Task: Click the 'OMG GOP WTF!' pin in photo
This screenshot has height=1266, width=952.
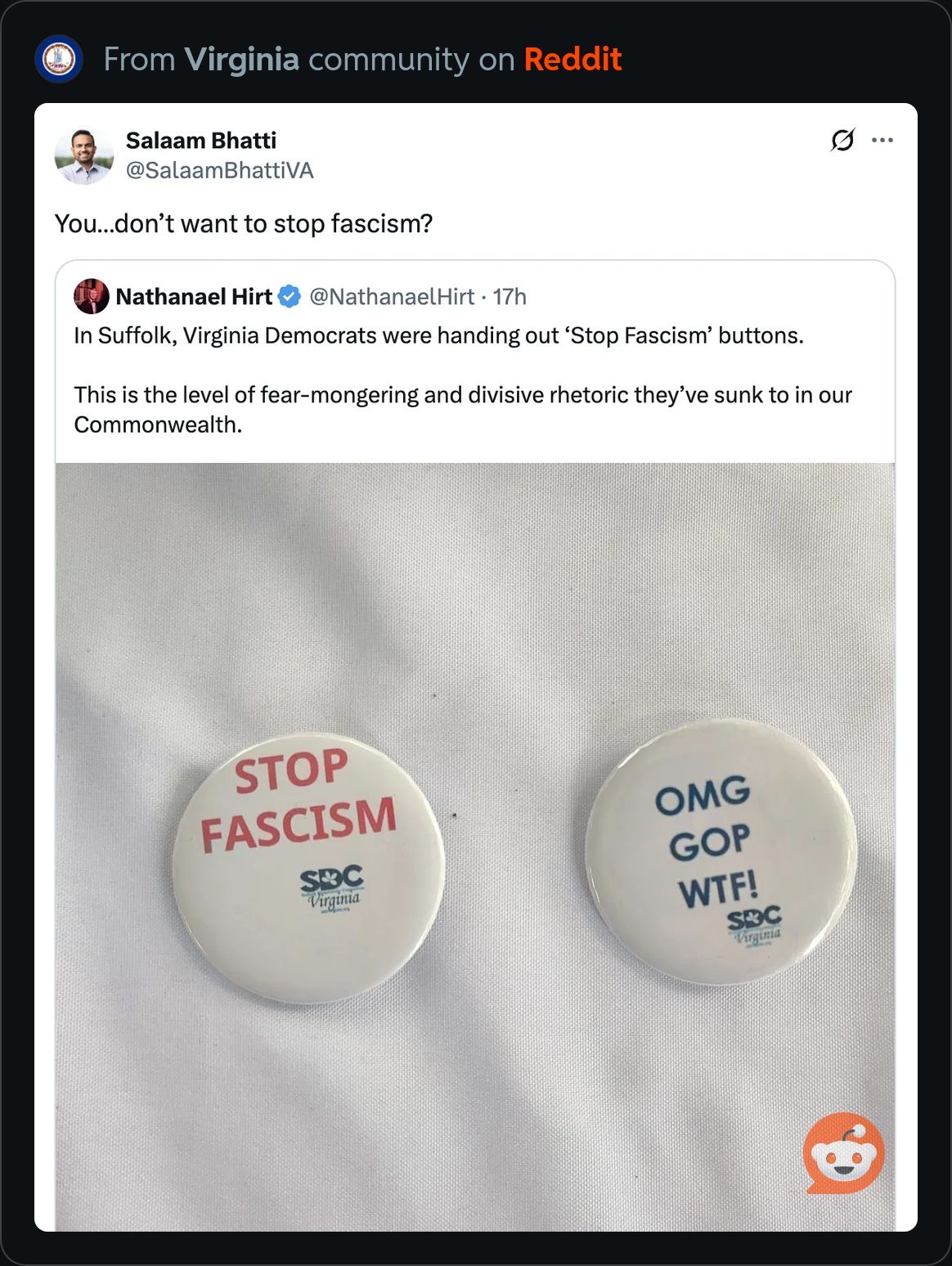Action: pos(721,851)
